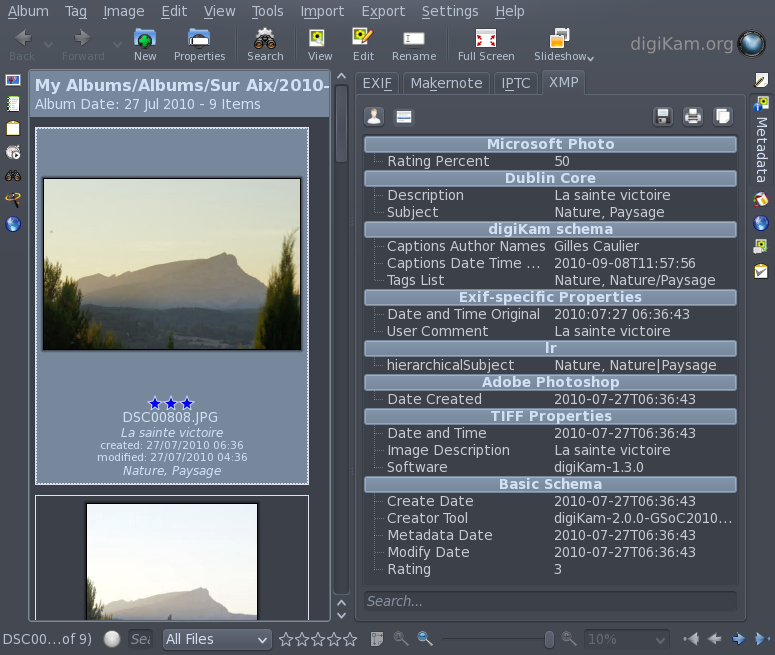
Task: Copy metadata to clipboard icon
Action: point(722,117)
